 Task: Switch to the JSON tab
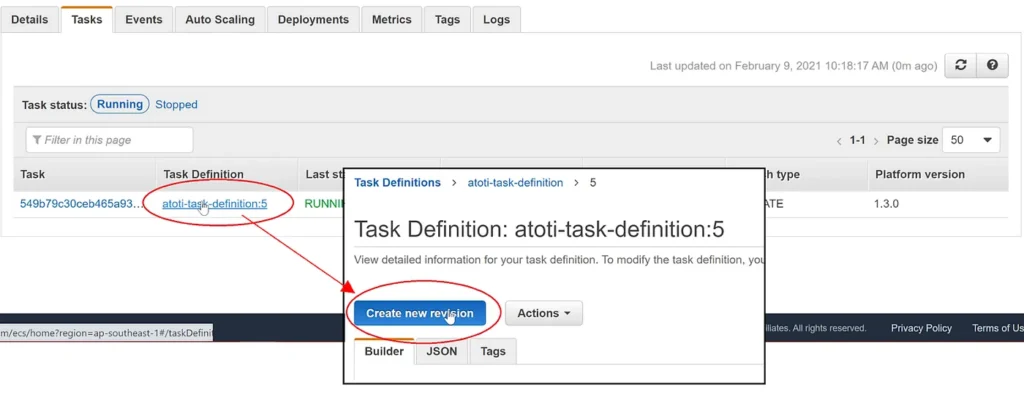[x=442, y=351]
